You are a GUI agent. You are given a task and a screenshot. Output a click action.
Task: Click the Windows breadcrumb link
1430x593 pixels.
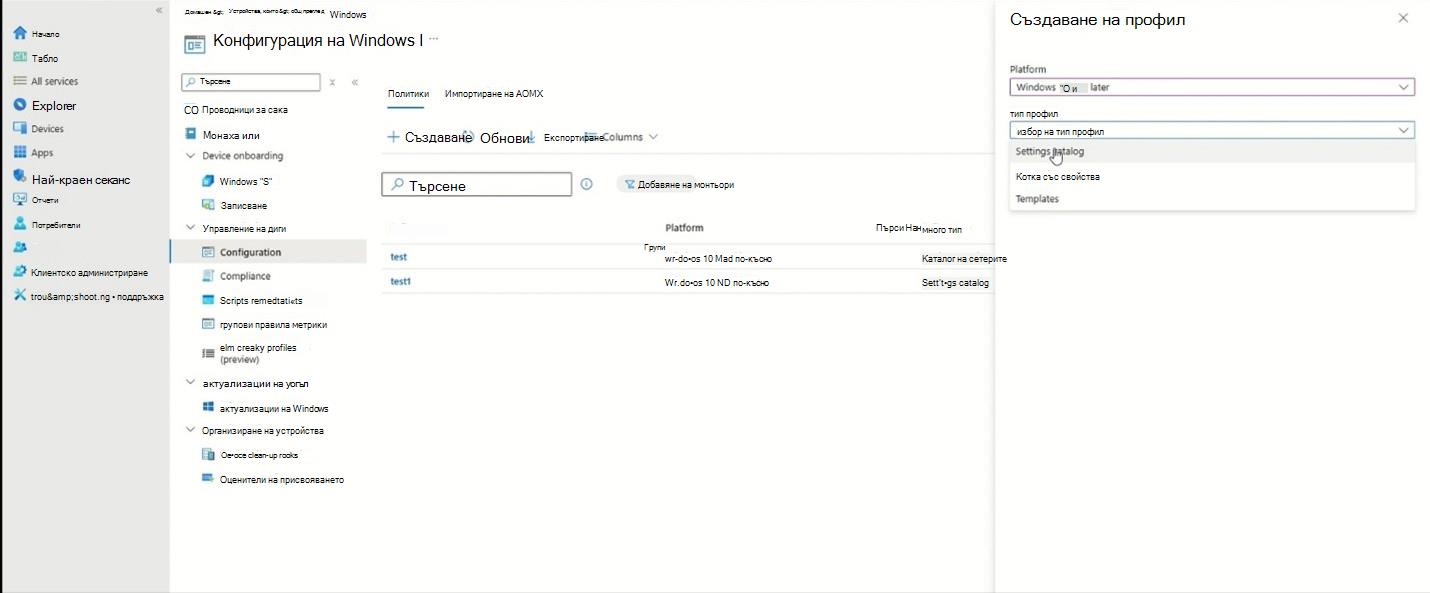coord(348,15)
